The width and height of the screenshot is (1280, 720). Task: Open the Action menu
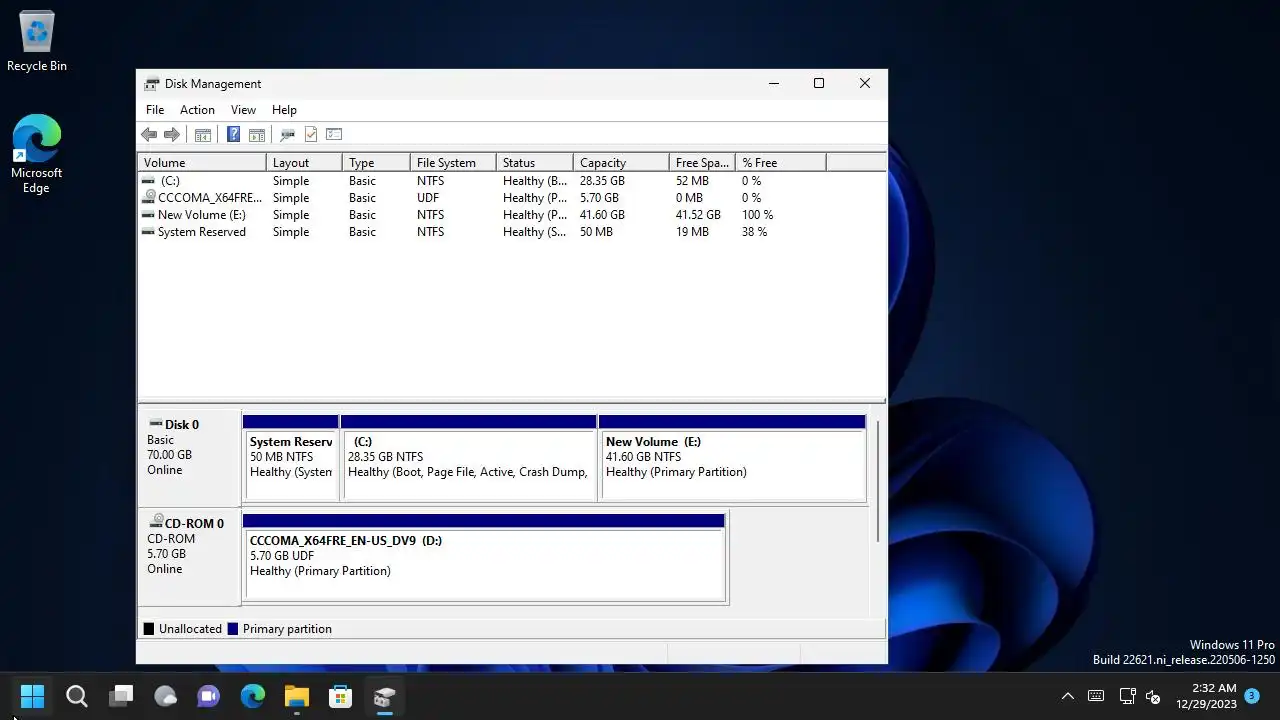(197, 110)
